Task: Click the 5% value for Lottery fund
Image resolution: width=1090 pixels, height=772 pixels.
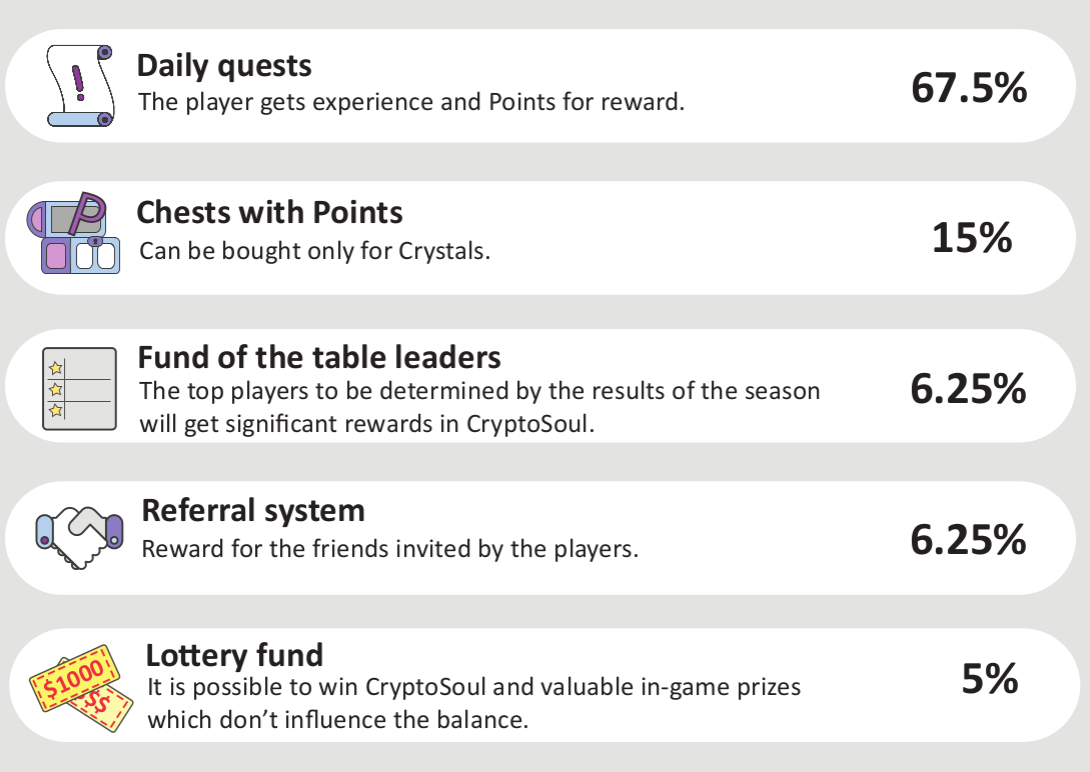Action: [990, 679]
